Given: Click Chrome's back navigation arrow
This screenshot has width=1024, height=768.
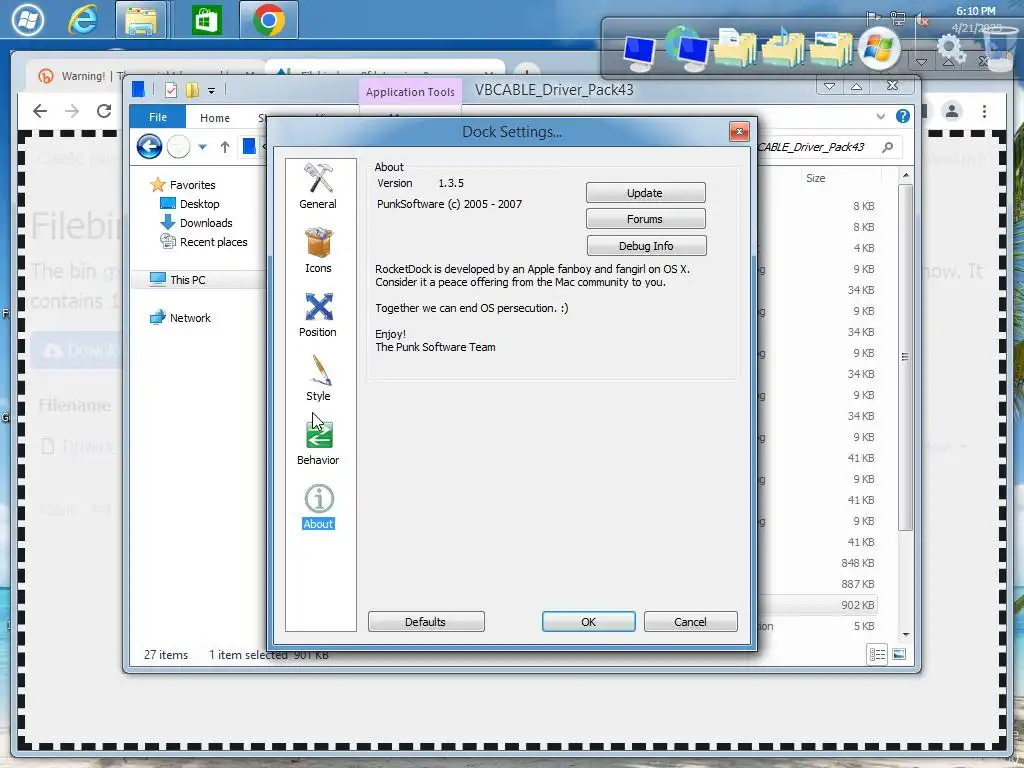Looking at the screenshot, I should pos(40,111).
